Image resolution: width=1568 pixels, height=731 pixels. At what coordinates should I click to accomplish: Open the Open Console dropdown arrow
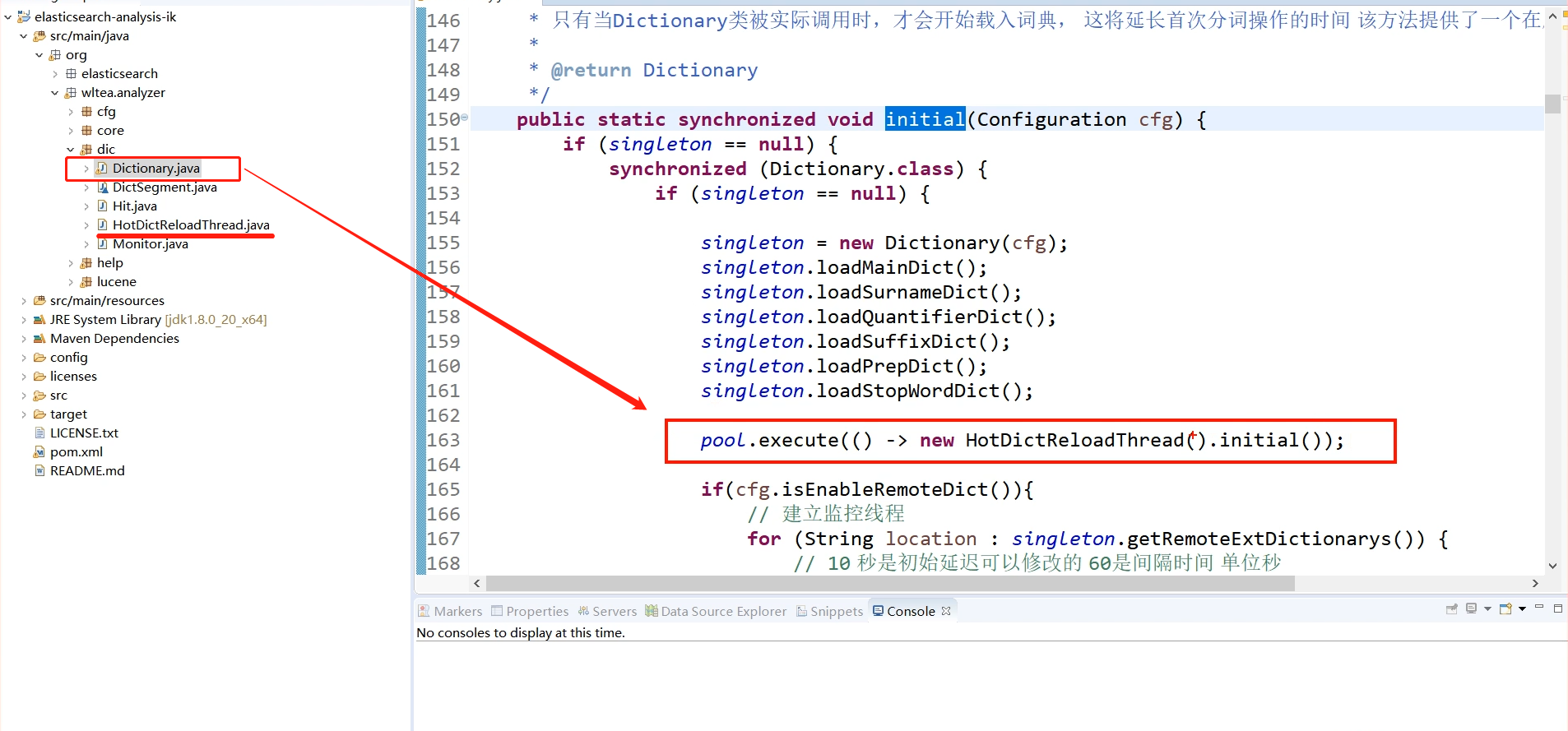pos(1522,609)
